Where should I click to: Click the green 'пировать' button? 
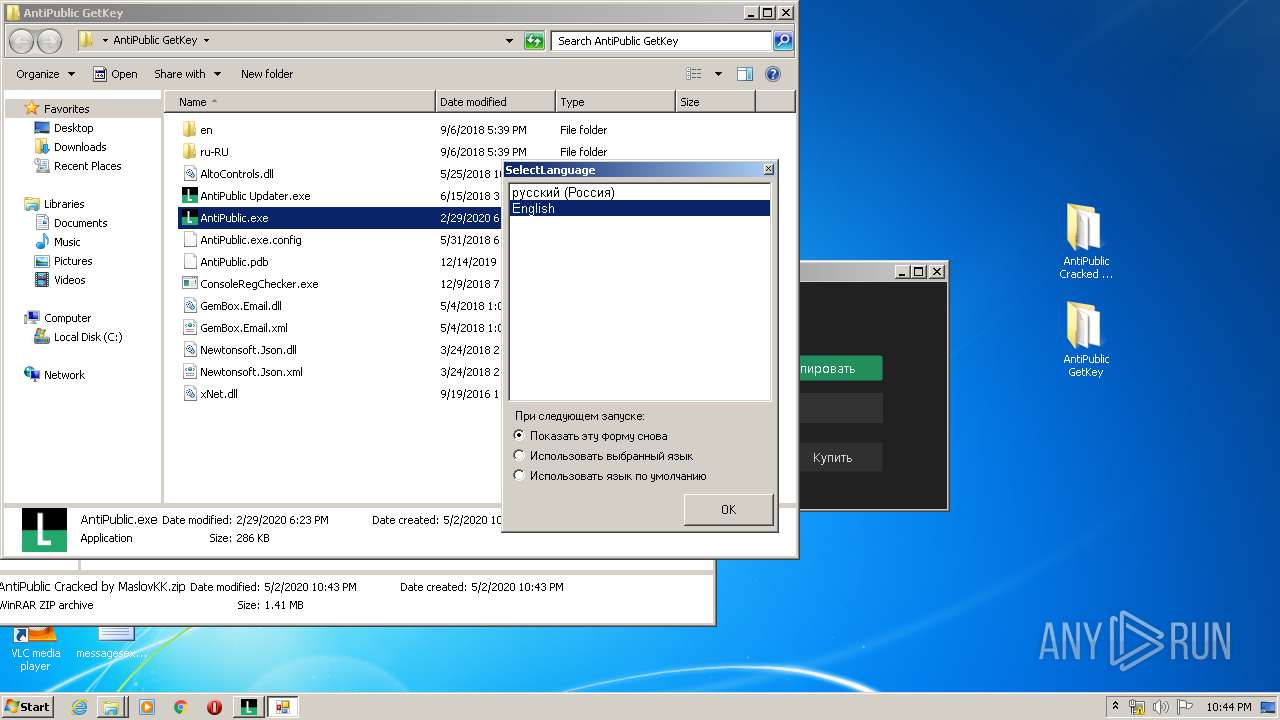tap(839, 368)
